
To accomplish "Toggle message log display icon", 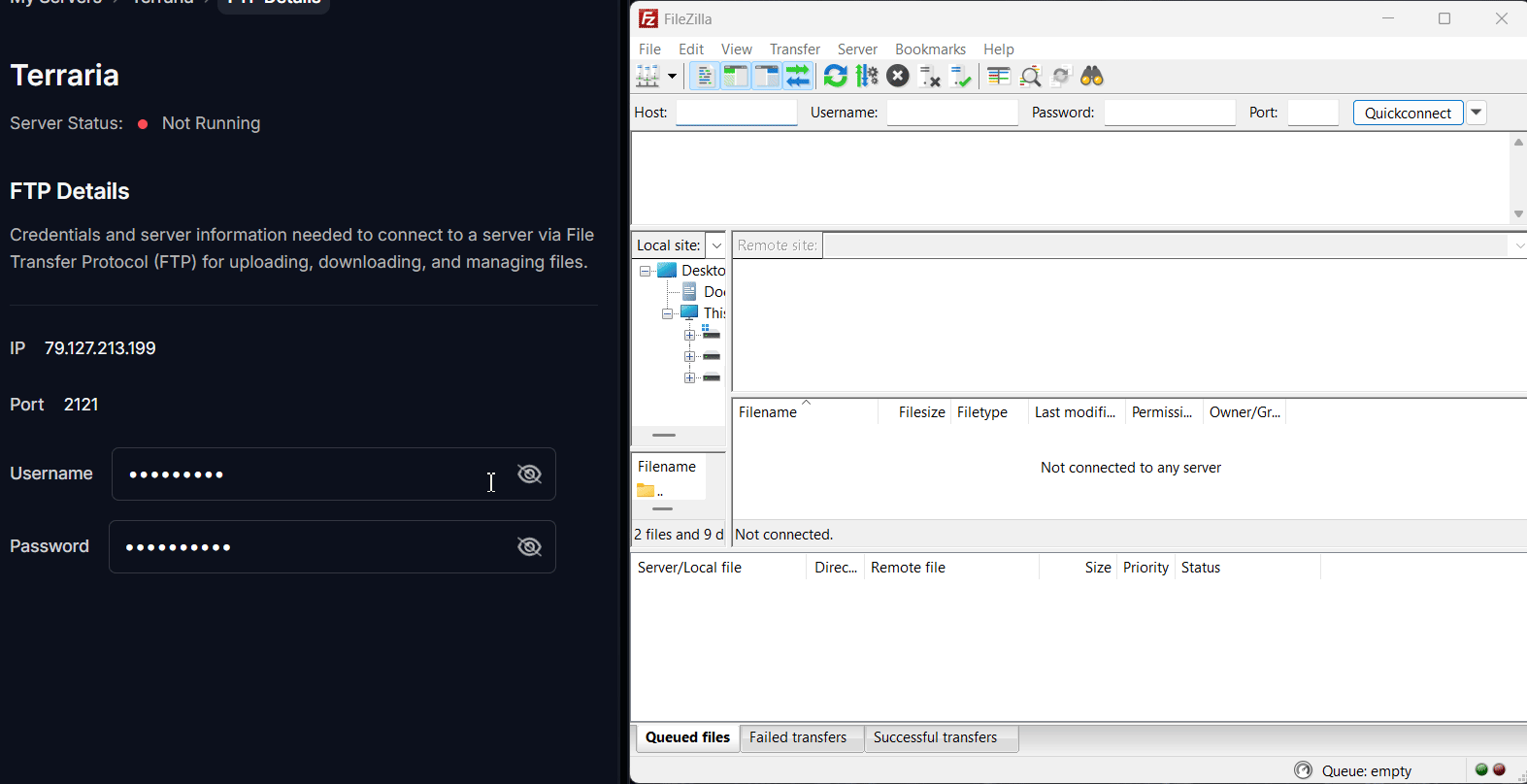I will pyautogui.click(x=705, y=76).
